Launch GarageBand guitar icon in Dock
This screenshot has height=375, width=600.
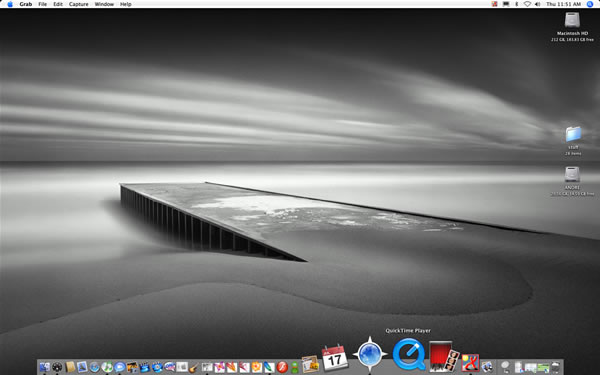(194, 367)
